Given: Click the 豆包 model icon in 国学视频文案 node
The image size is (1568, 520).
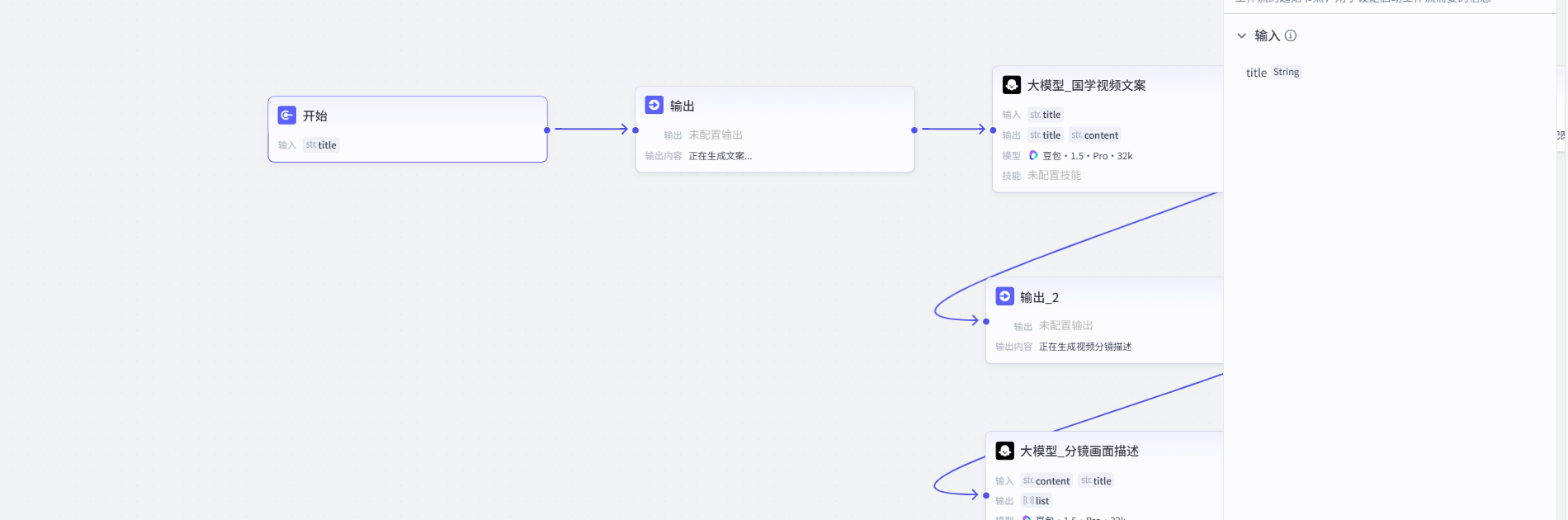Looking at the screenshot, I should (x=1033, y=155).
